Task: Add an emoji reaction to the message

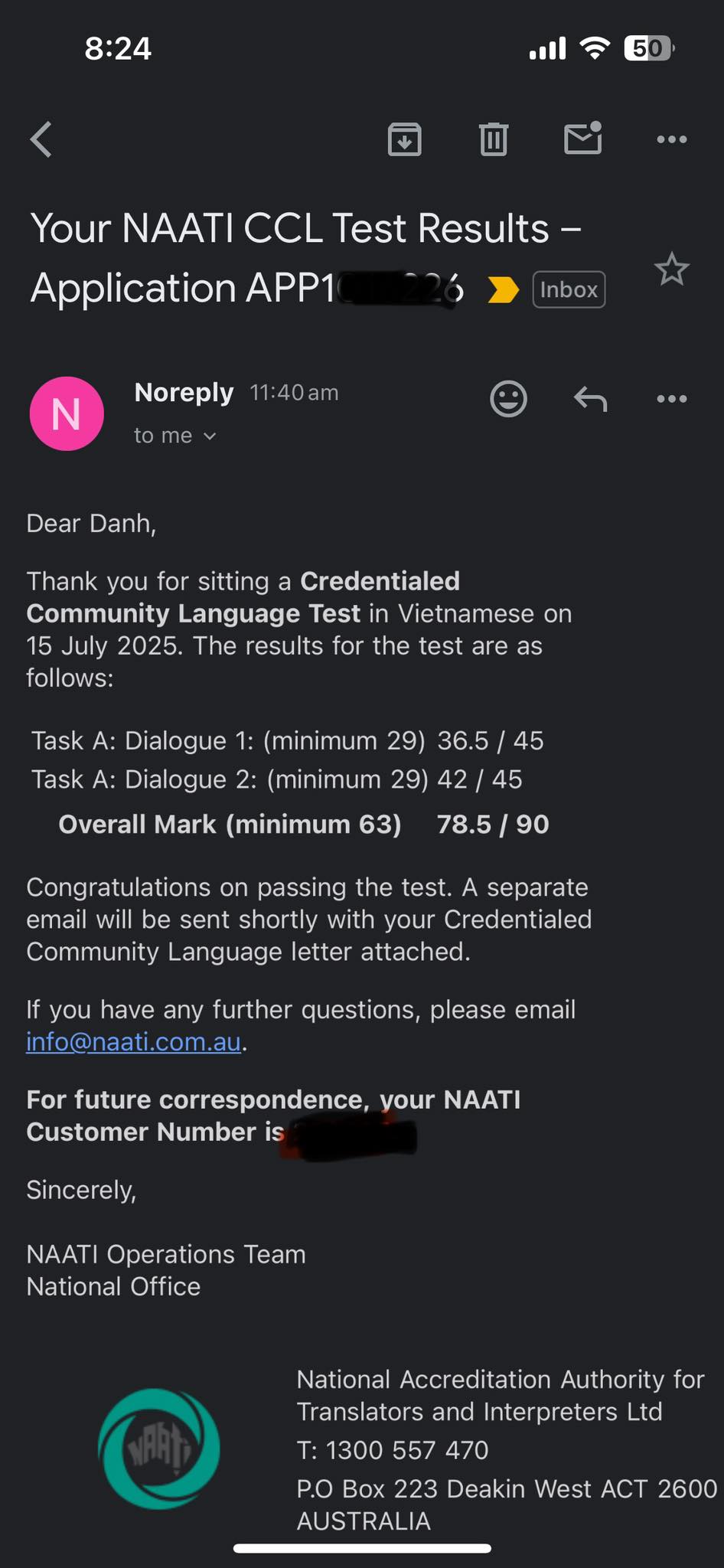Action: pos(508,399)
